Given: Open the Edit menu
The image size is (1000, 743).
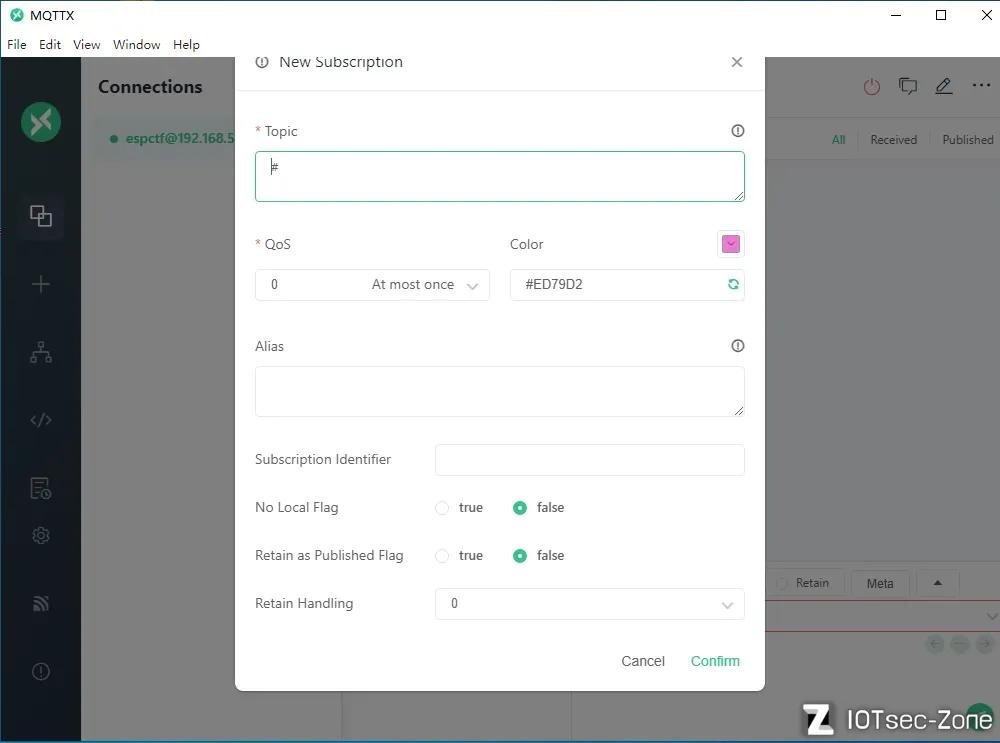Looking at the screenshot, I should point(50,45).
